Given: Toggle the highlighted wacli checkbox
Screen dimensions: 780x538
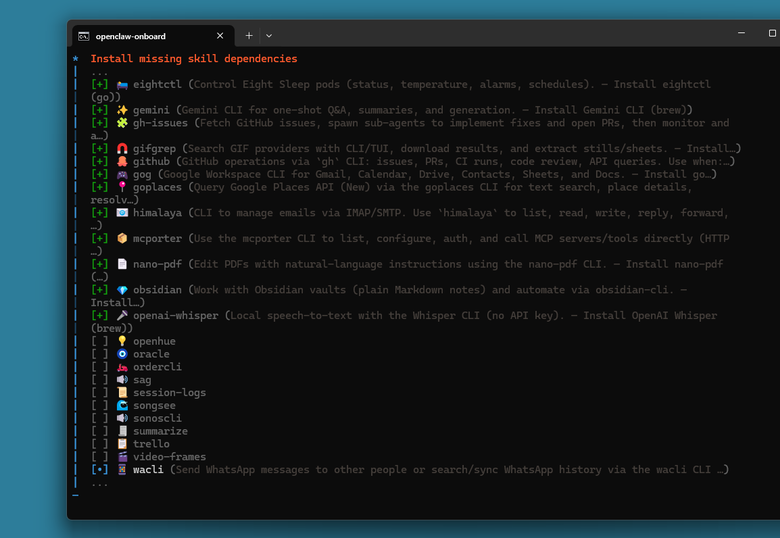Looking at the screenshot, I should [x=99, y=470].
